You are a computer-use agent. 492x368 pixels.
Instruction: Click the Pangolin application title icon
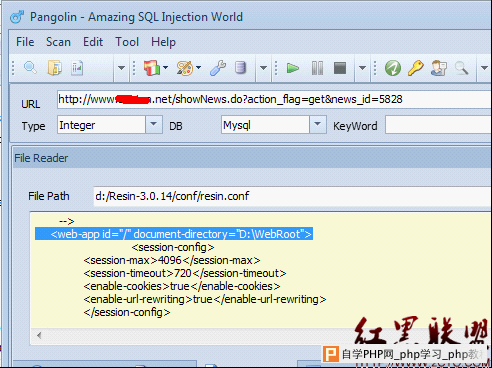17,17
